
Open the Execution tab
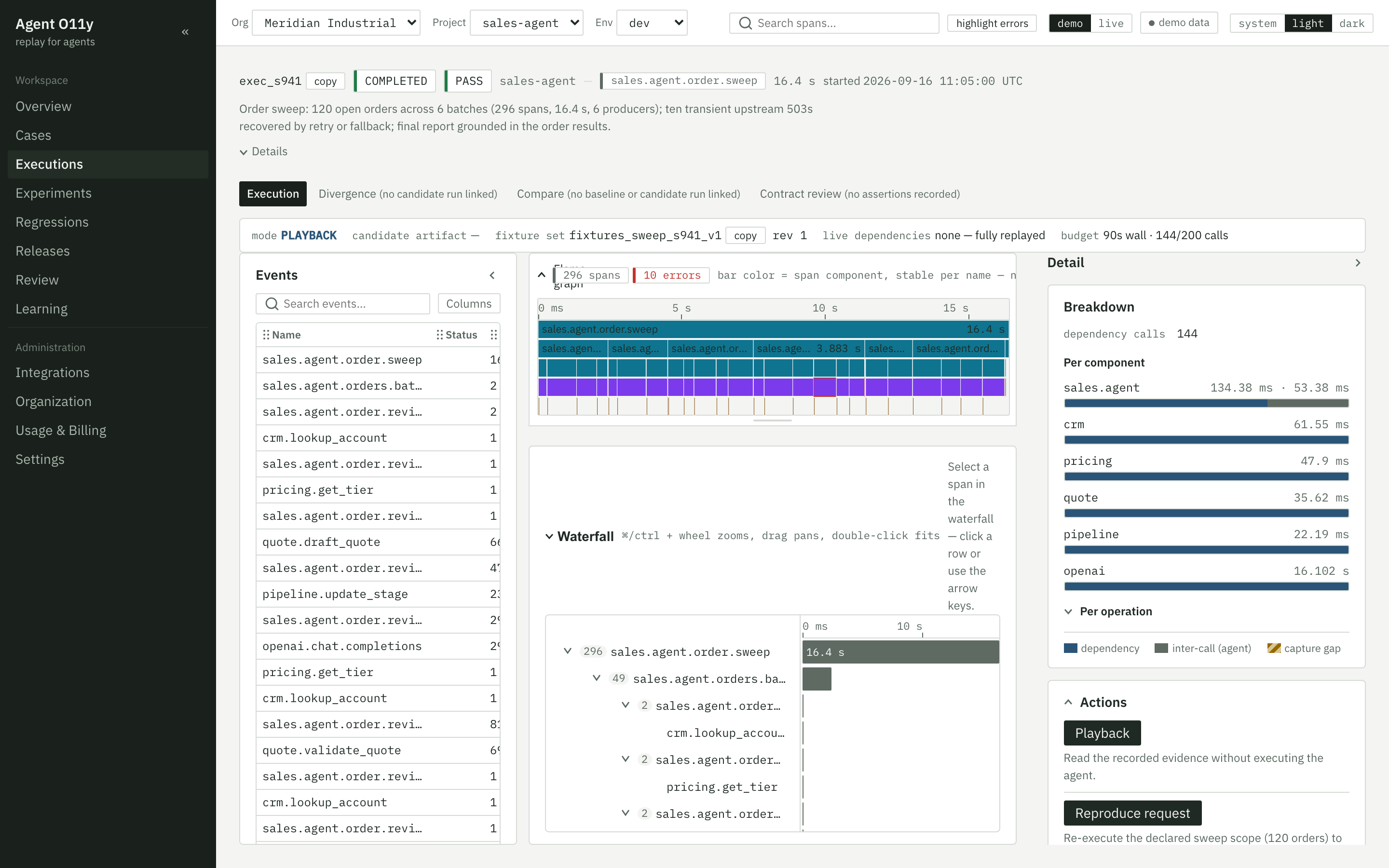point(272,194)
